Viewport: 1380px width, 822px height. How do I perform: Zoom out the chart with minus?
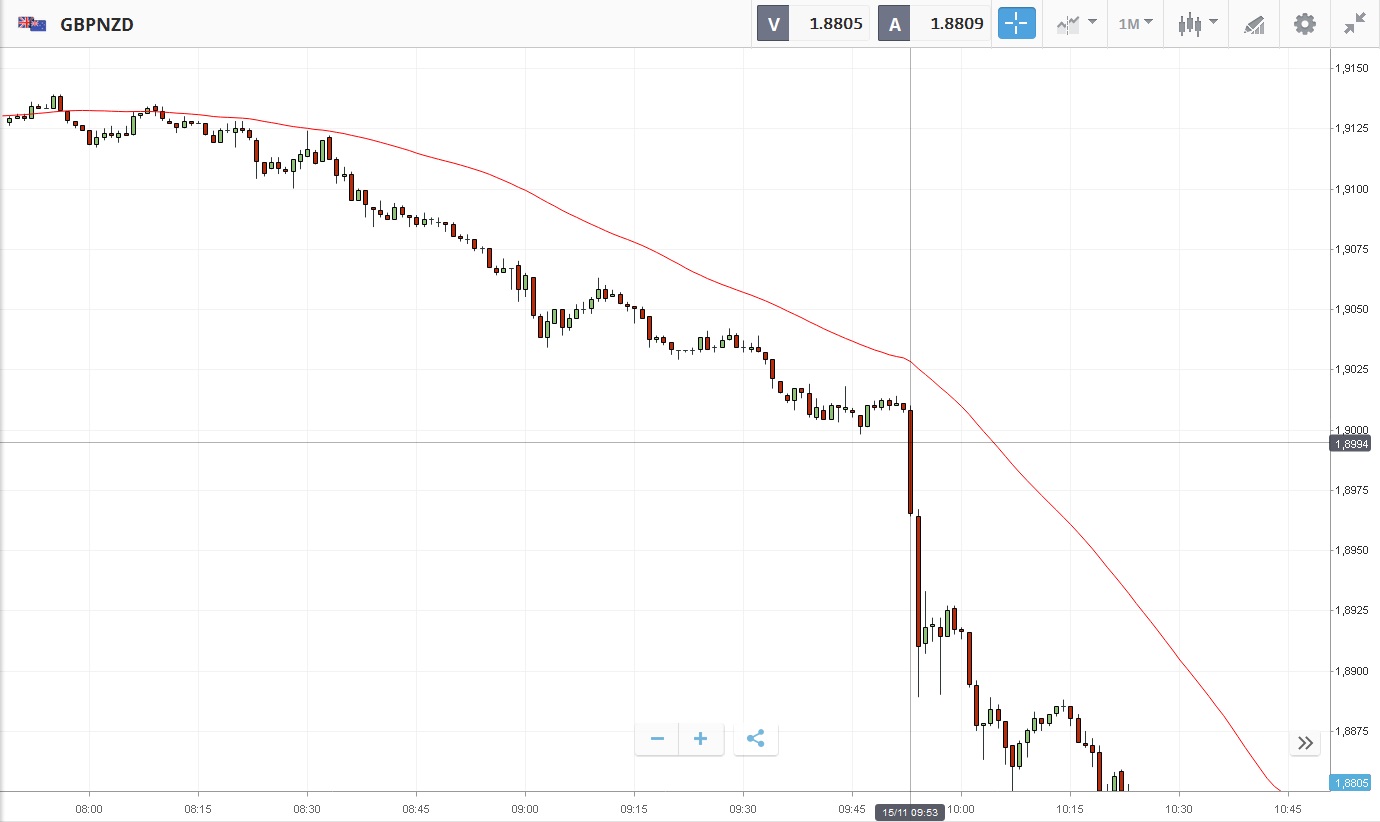click(x=657, y=739)
